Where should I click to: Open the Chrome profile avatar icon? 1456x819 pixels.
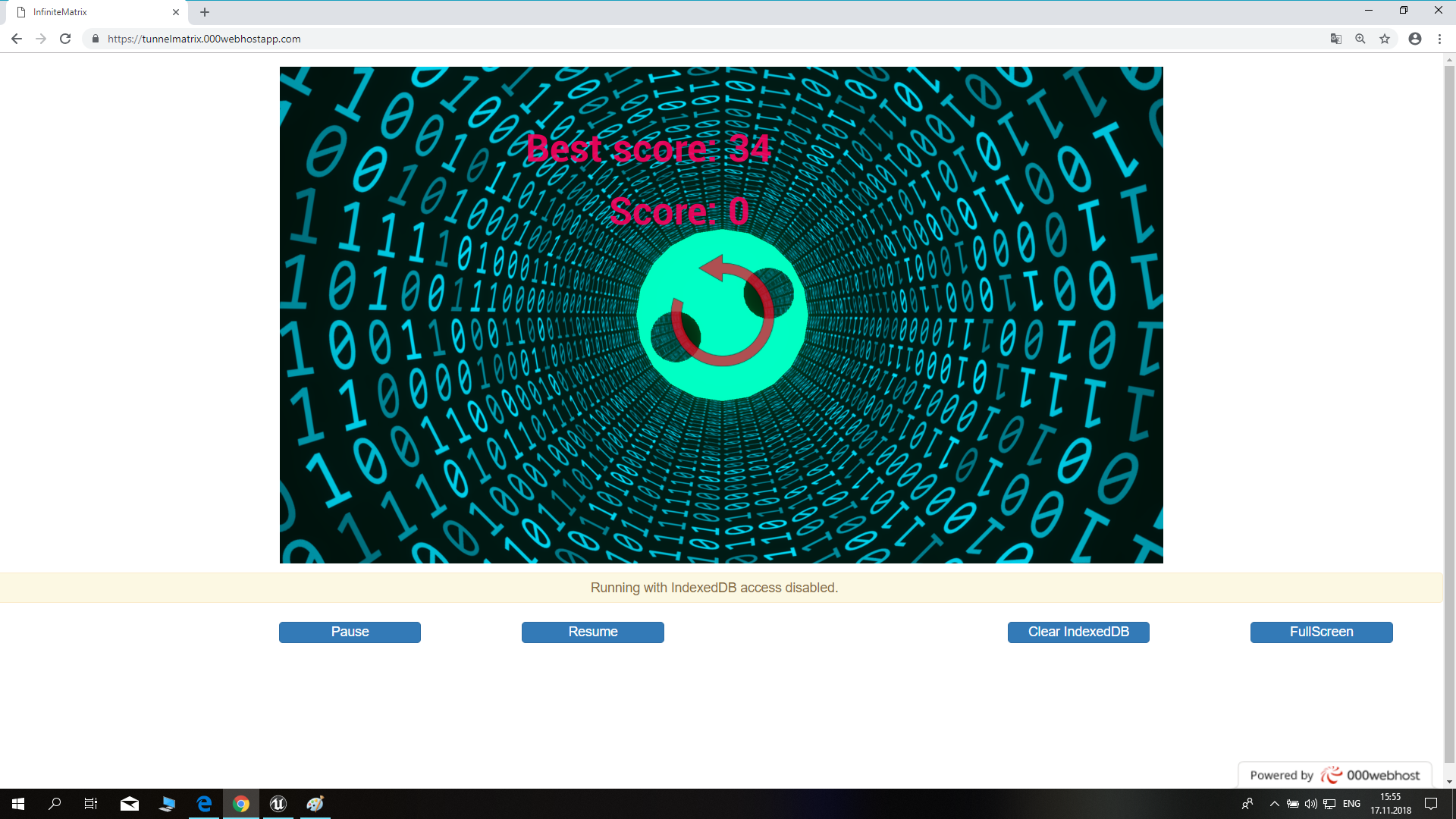(x=1415, y=39)
